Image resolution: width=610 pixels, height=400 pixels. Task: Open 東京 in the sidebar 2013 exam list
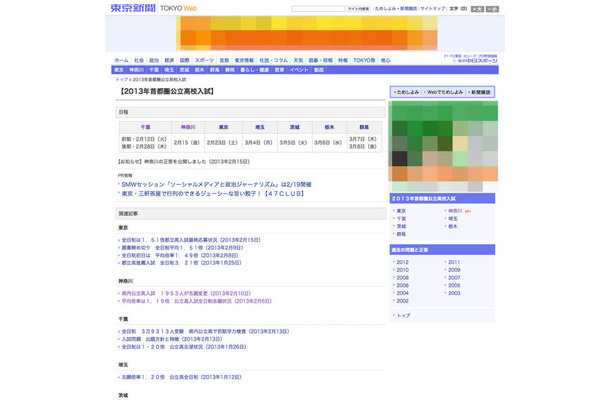click(401, 211)
